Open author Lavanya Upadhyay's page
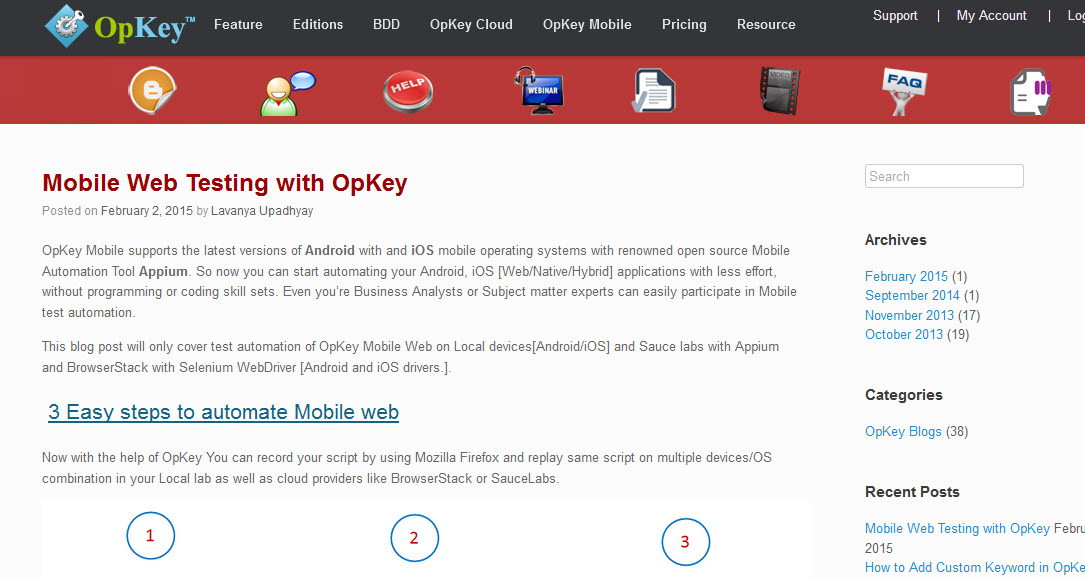 click(262, 210)
